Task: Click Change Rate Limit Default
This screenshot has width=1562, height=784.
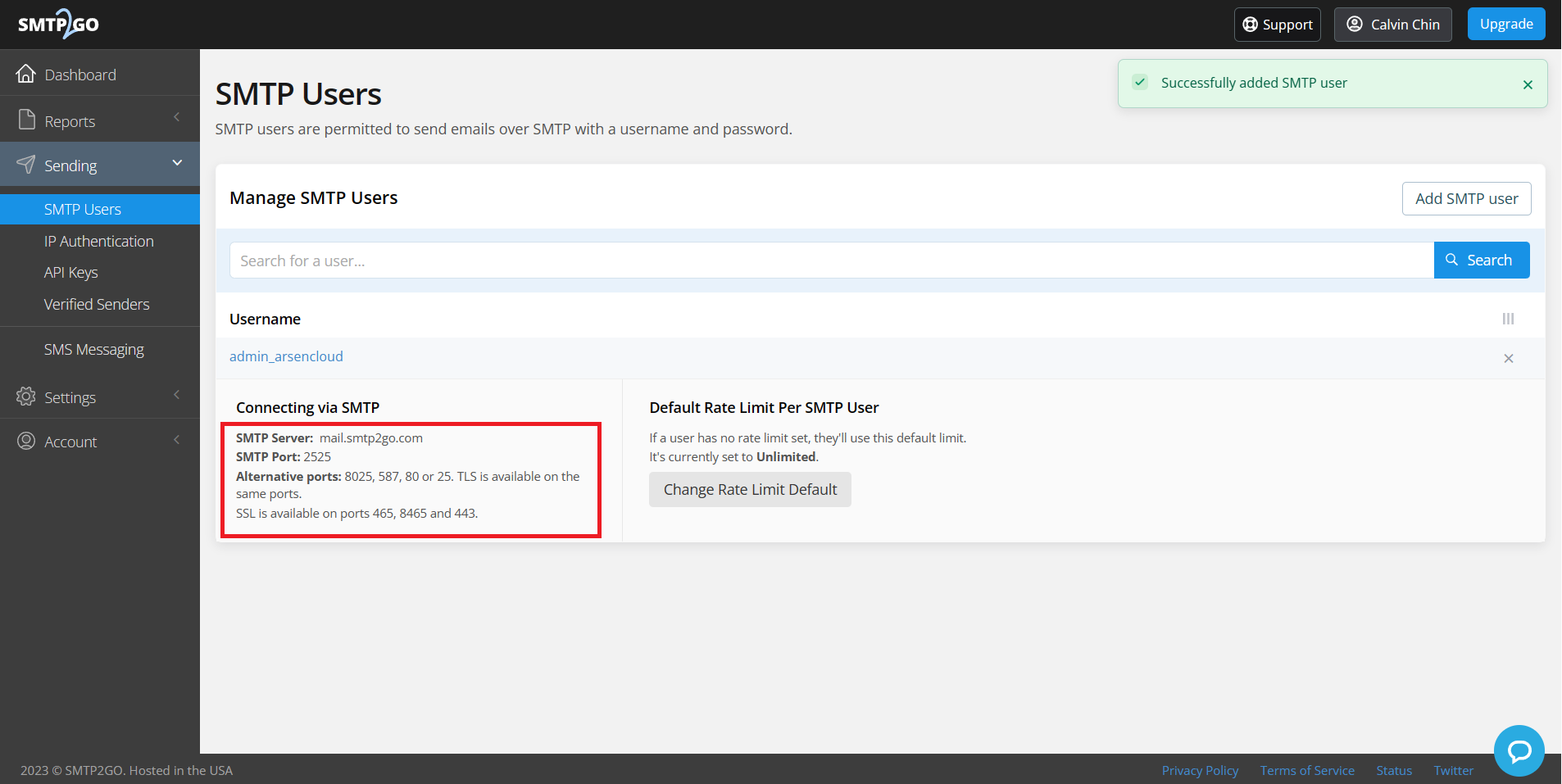Action: click(x=750, y=489)
